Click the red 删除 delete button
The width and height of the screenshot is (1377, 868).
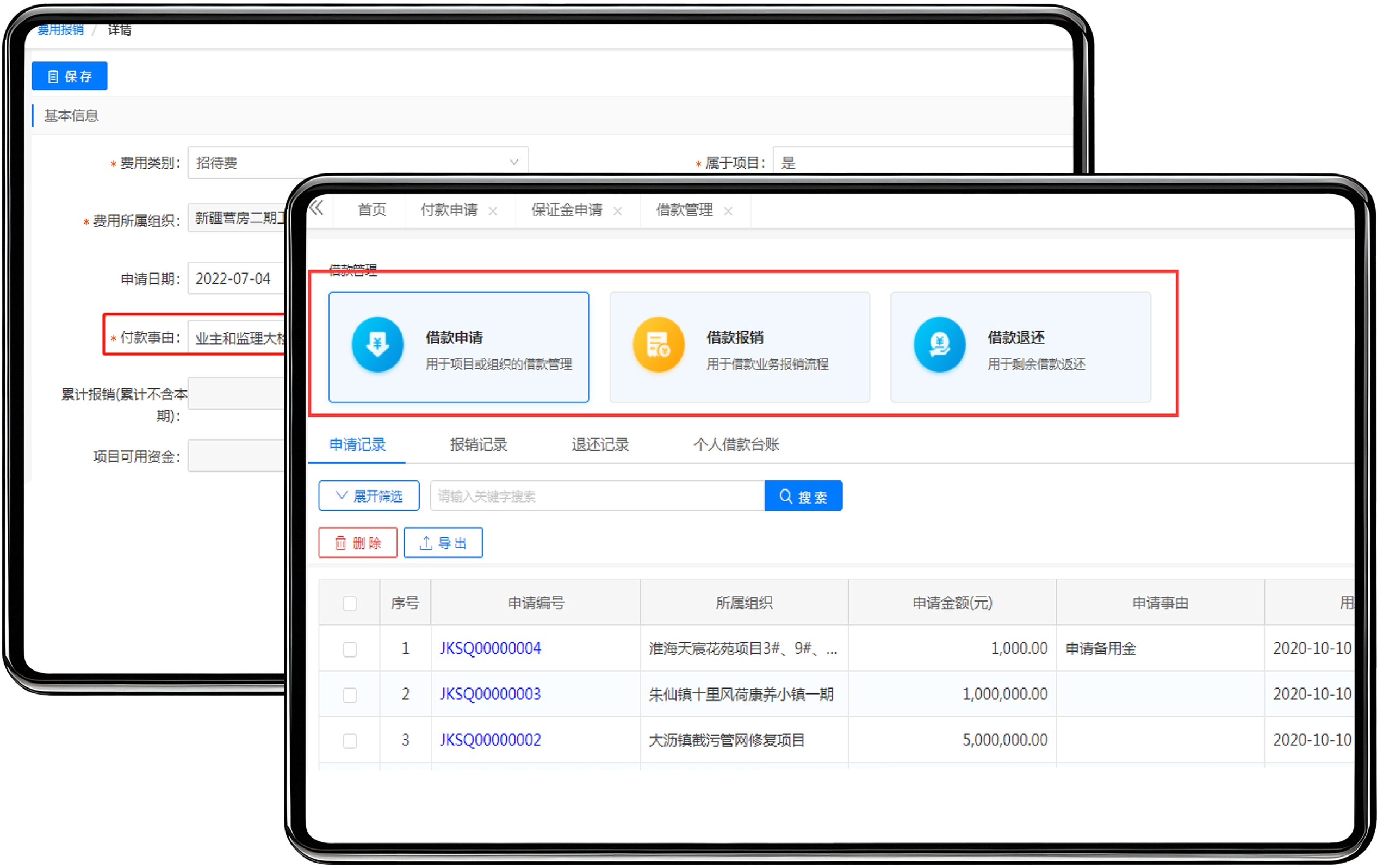[357, 543]
